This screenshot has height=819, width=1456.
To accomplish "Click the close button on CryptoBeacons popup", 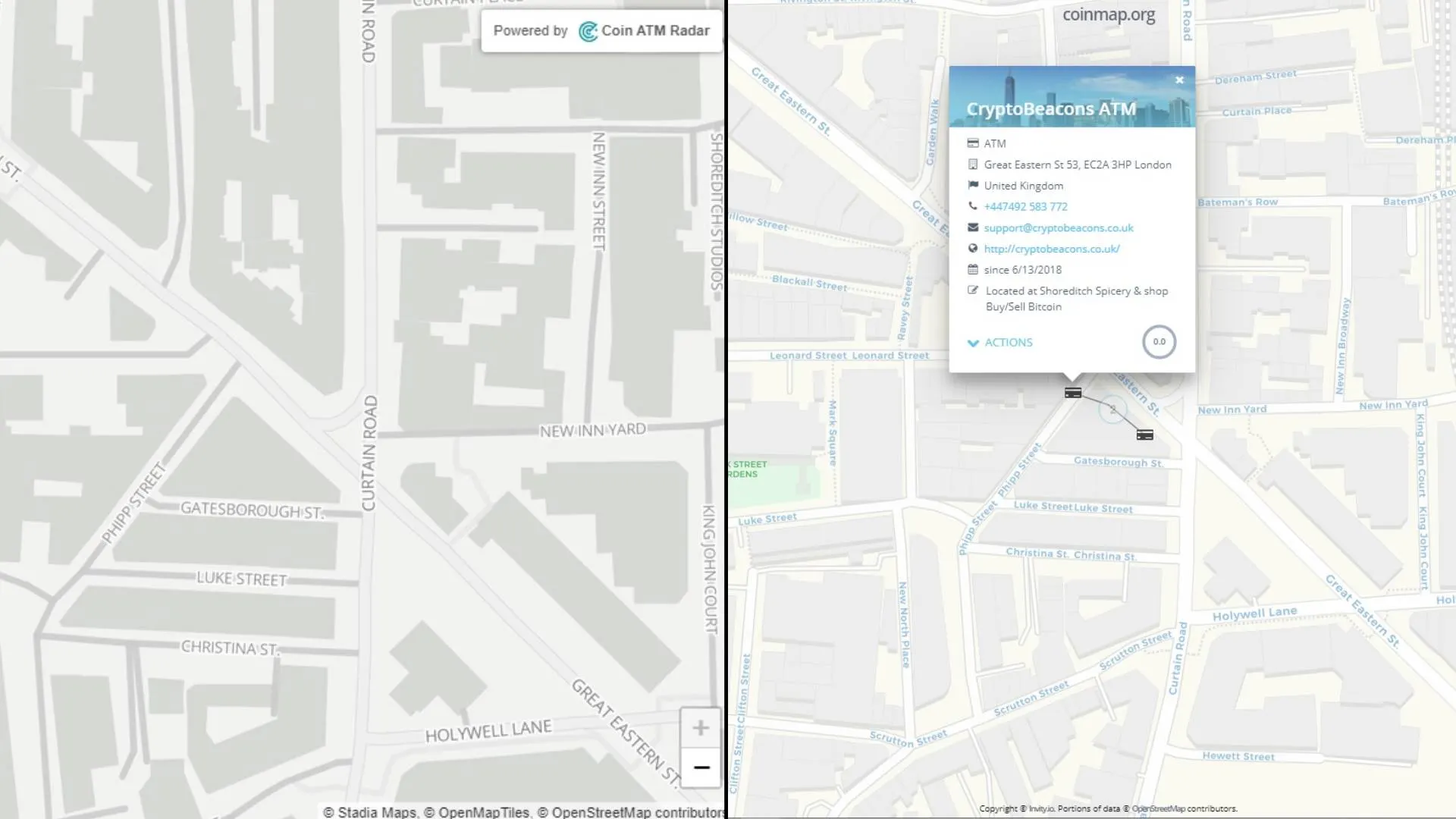I will click(x=1180, y=80).
